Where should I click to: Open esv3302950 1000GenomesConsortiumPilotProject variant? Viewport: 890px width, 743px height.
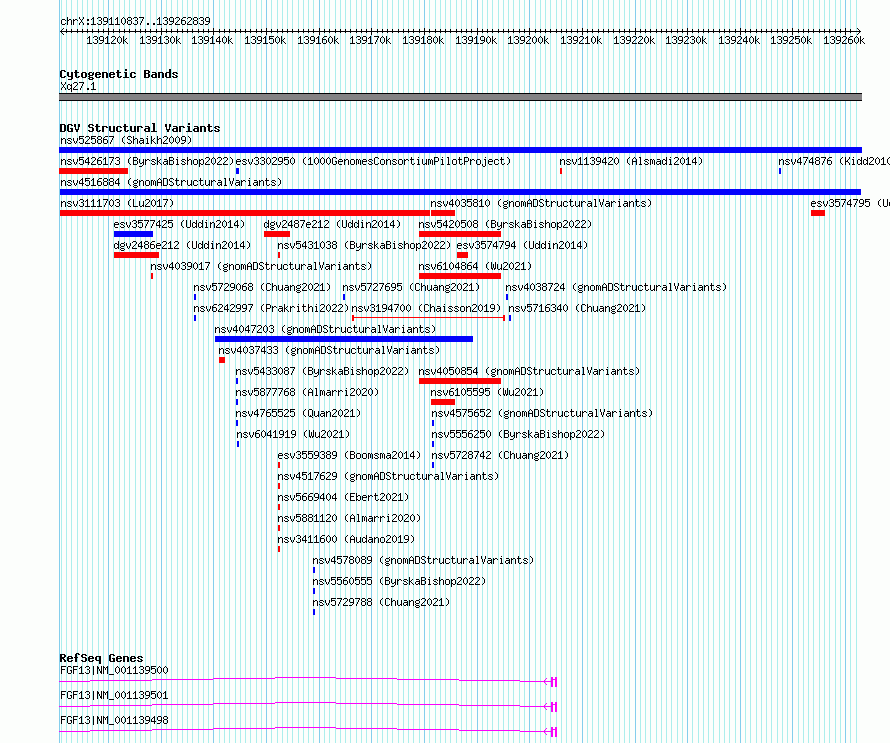tap(373, 161)
